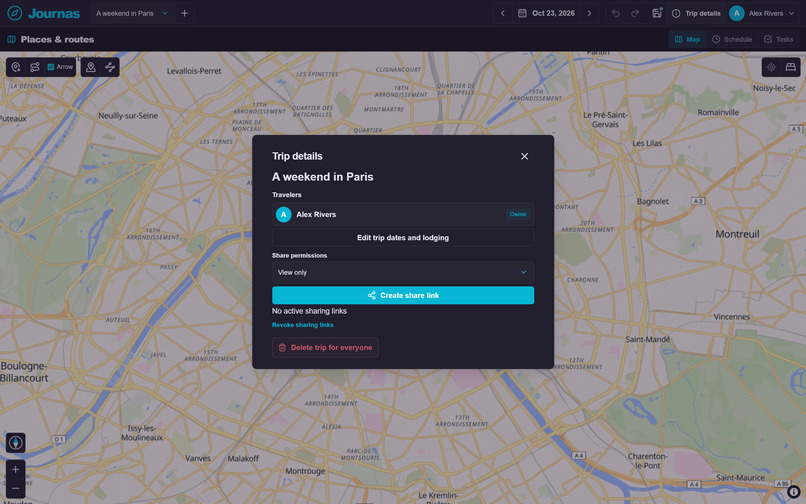Click the Alex Rivers traveler row
806x504 pixels.
[x=403, y=214]
